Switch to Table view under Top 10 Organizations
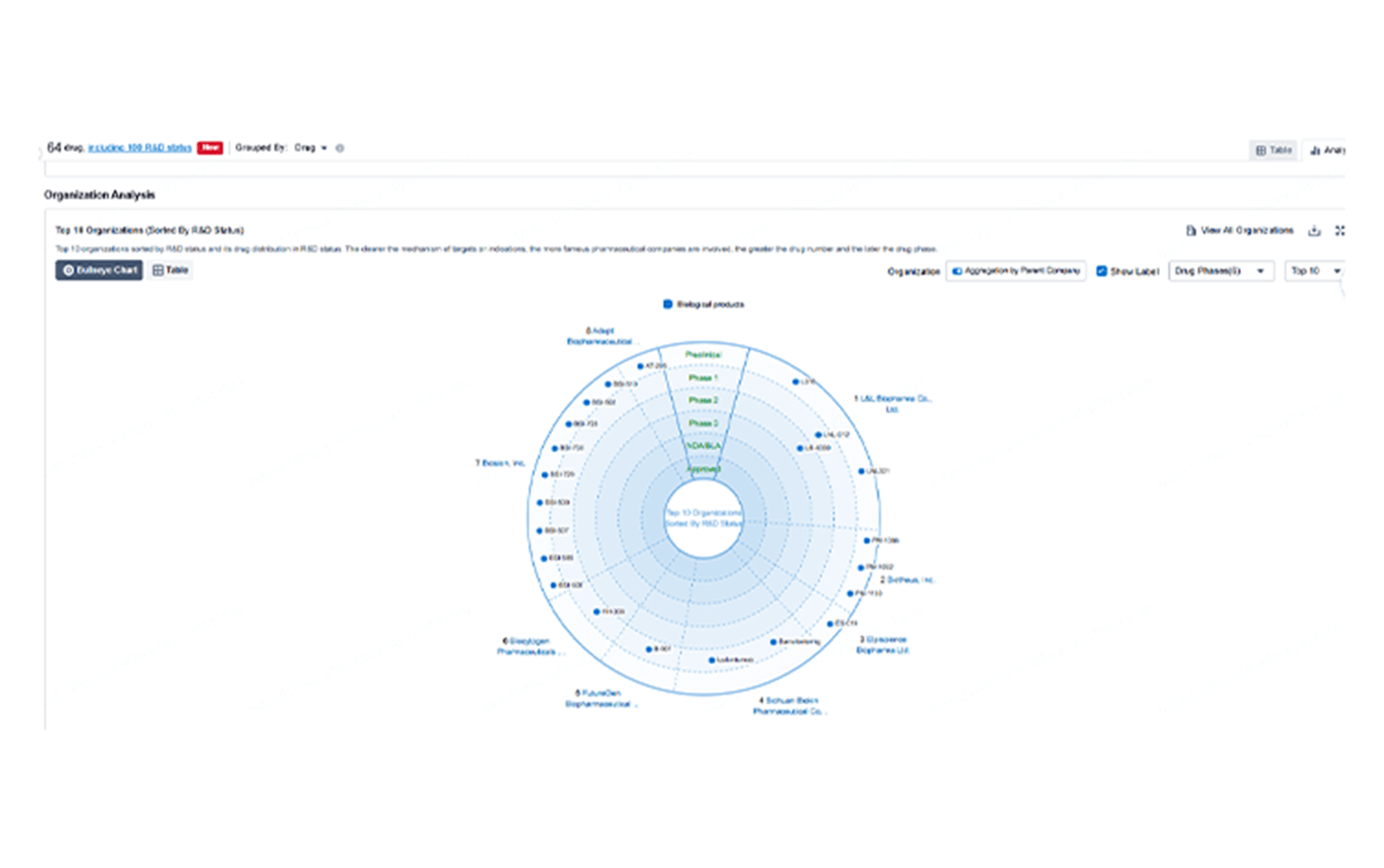Image resolution: width=1384 pixels, height=868 pixels. pyautogui.click(x=170, y=270)
